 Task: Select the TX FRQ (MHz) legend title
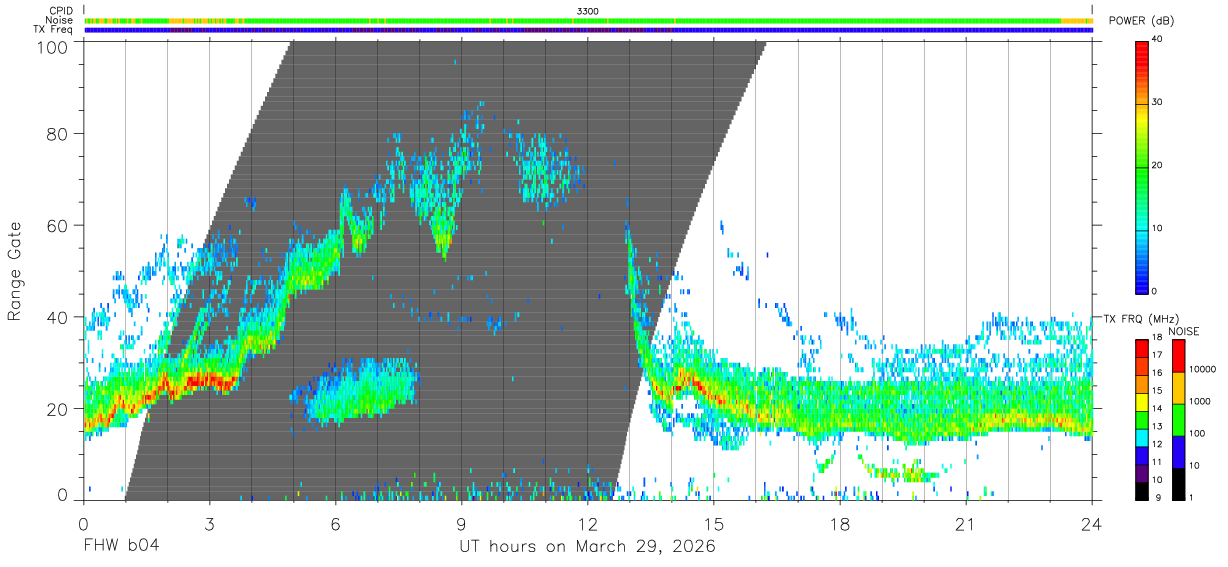click(x=1142, y=319)
